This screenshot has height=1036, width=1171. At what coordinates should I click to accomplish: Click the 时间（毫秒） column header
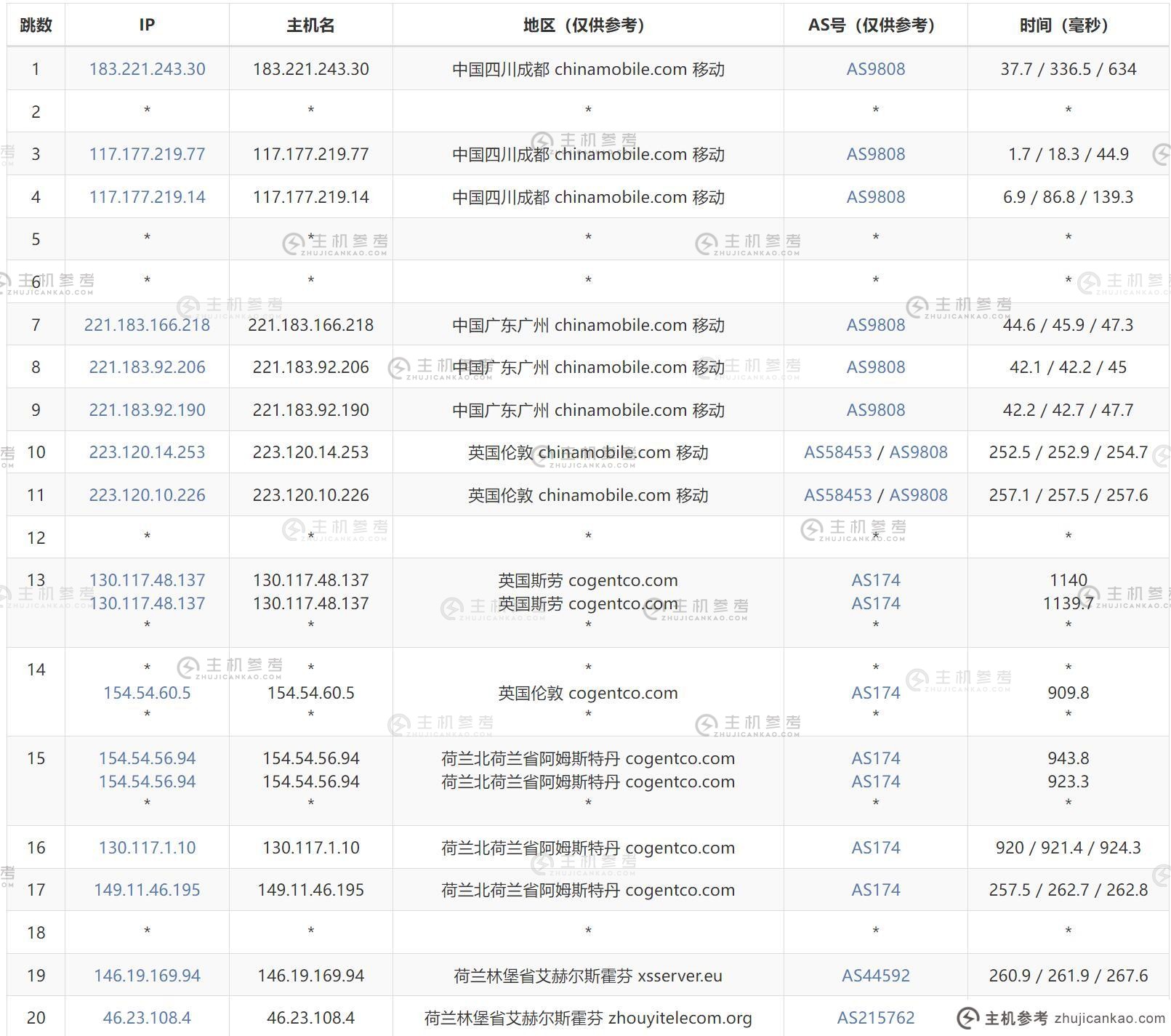click(x=1069, y=25)
